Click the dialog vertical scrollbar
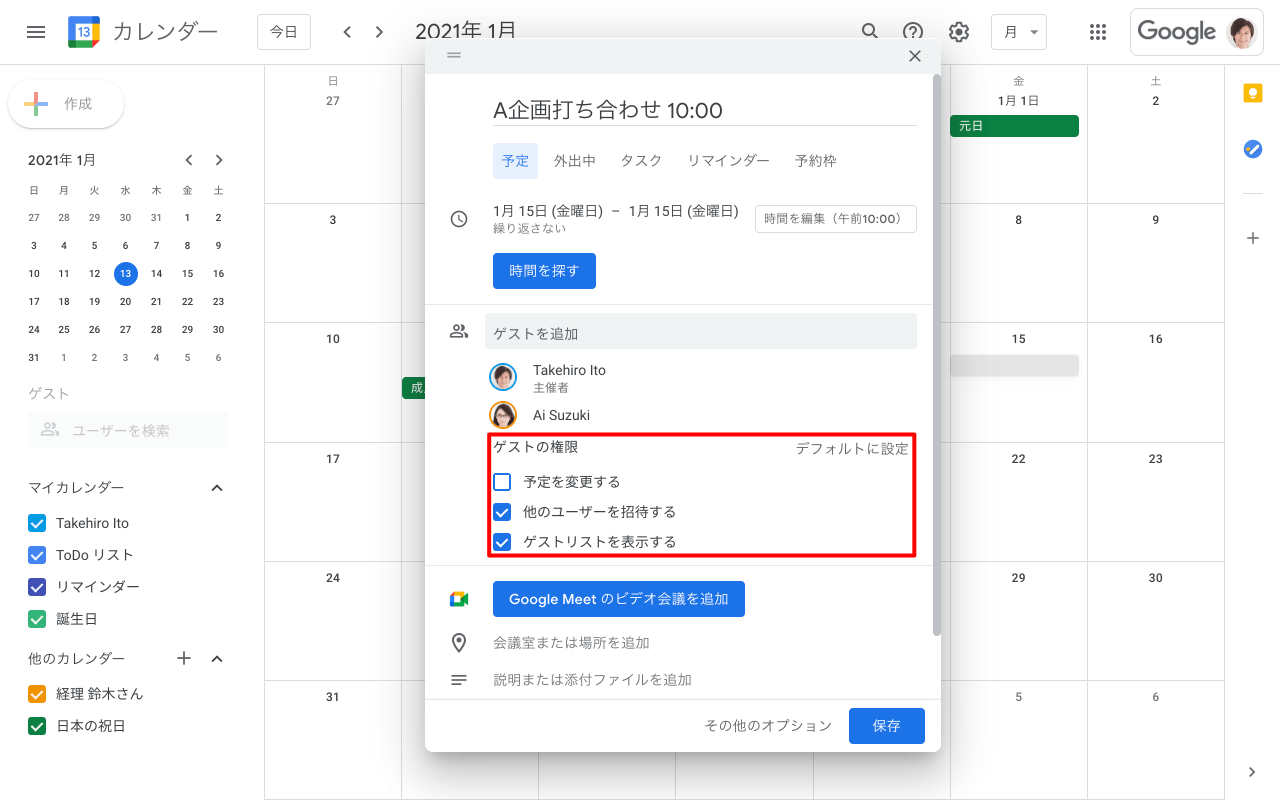 pos(936,354)
